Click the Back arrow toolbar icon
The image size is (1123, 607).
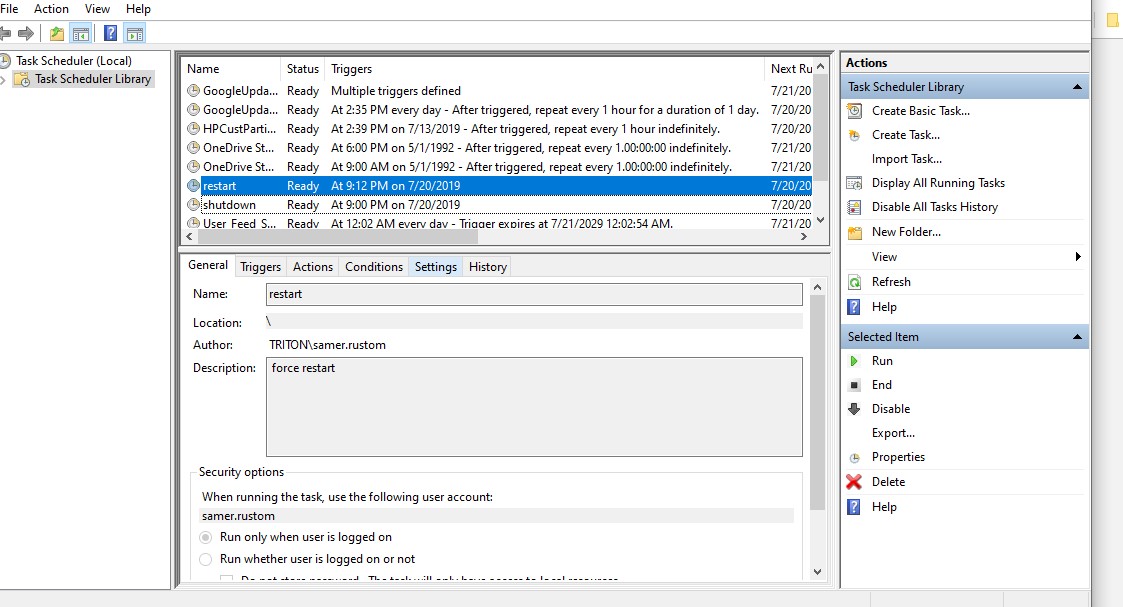tap(5, 33)
